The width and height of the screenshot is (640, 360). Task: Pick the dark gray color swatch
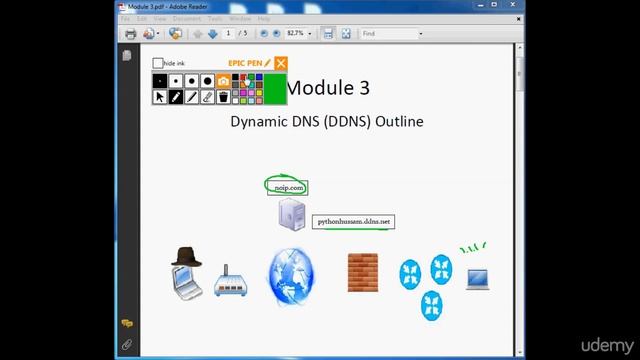[x=236, y=85]
